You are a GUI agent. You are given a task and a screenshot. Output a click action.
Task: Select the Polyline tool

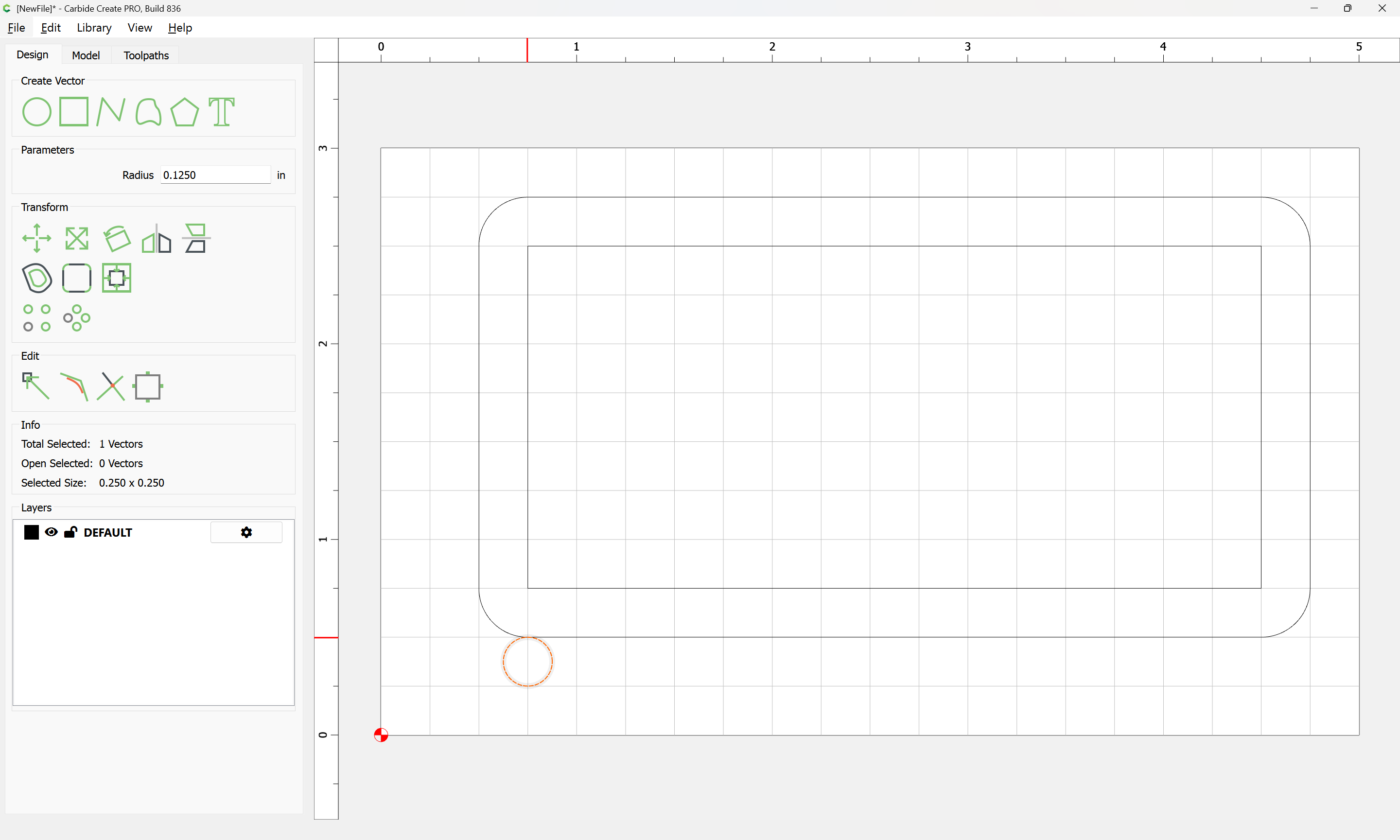(x=110, y=111)
